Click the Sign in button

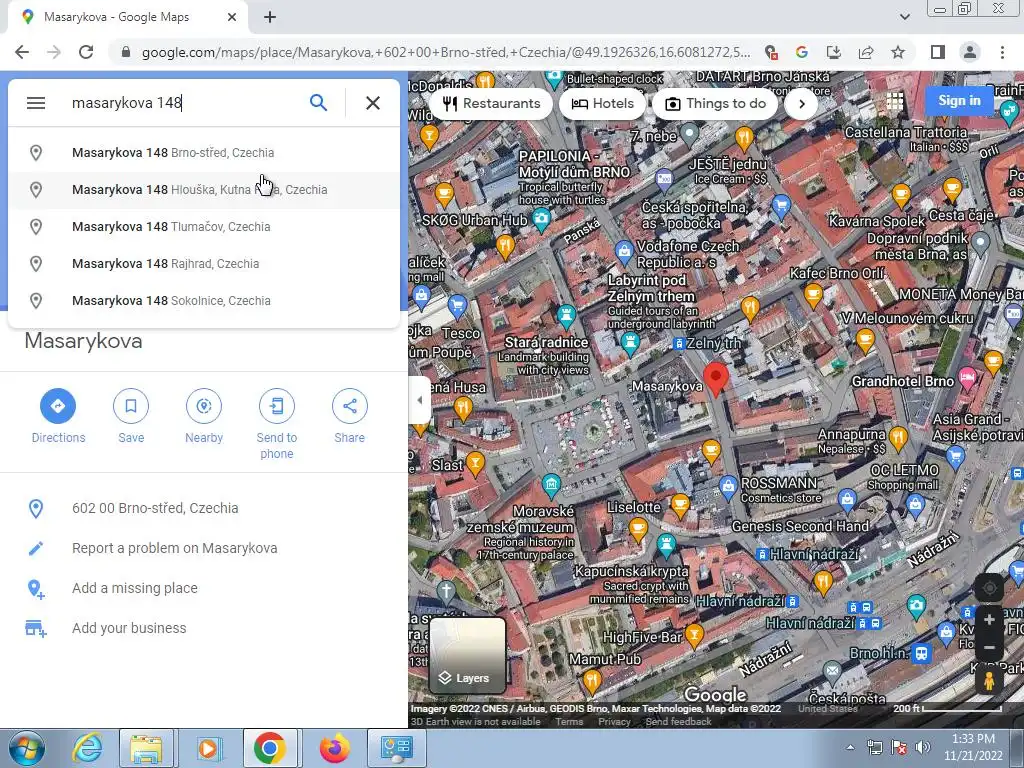pos(959,101)
